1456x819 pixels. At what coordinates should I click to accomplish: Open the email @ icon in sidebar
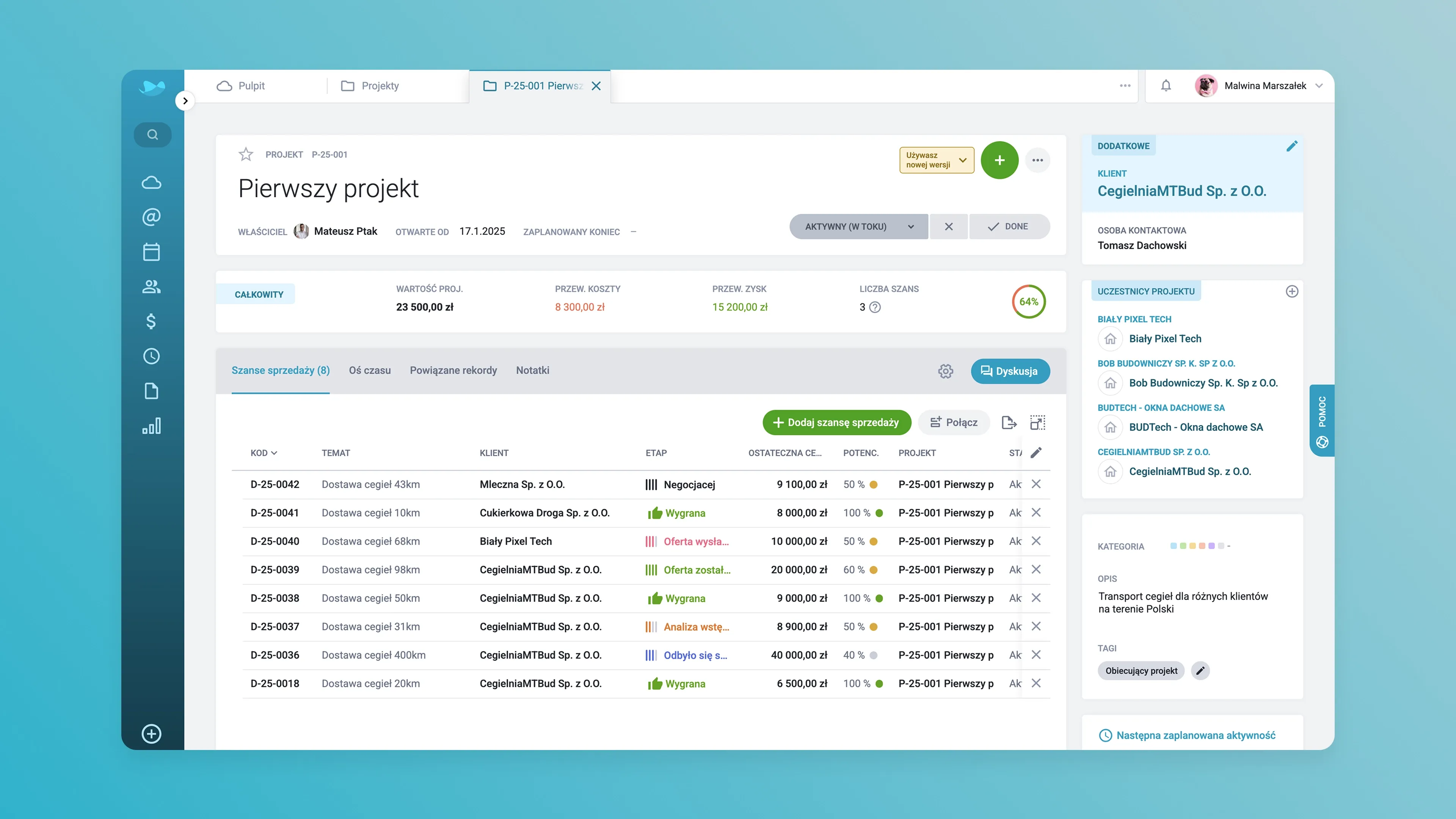pos(151,217)
